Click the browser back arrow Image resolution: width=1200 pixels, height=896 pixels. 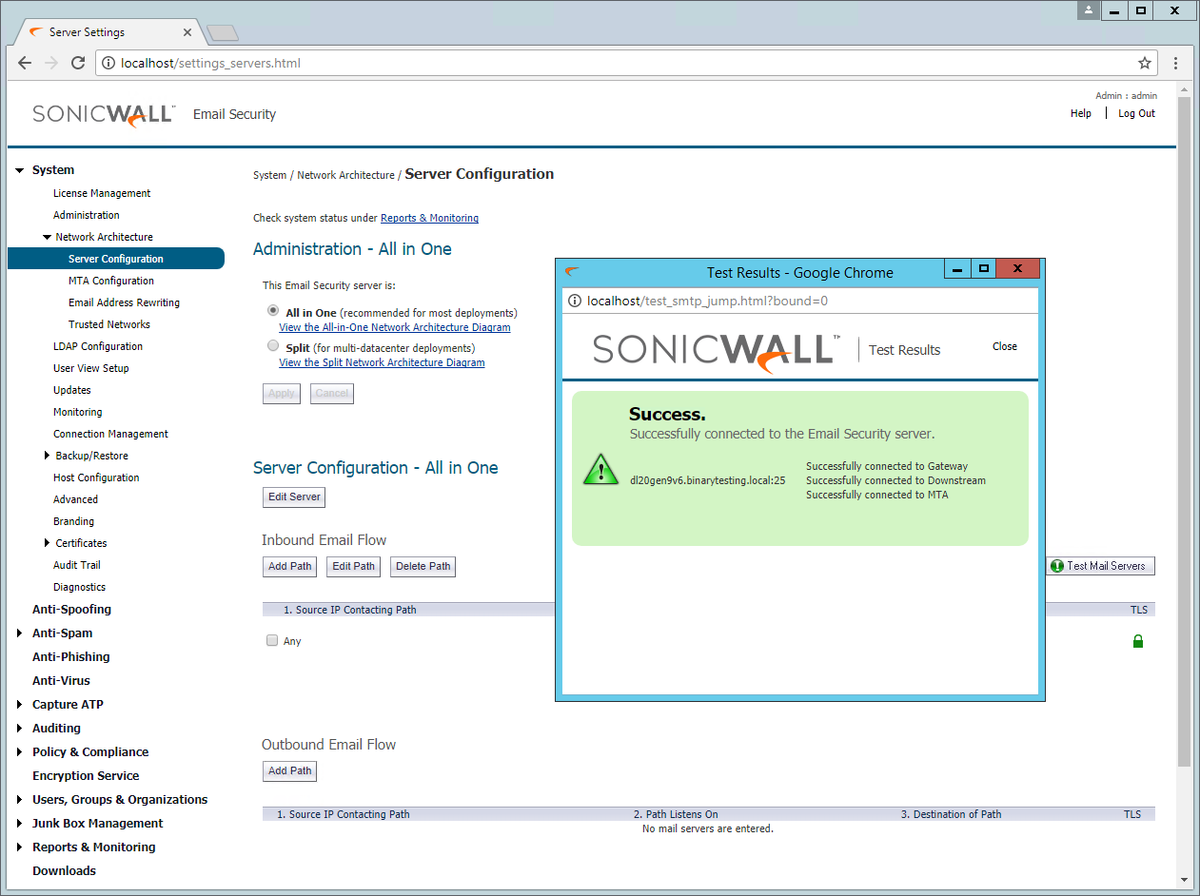[x=24, y=62]
